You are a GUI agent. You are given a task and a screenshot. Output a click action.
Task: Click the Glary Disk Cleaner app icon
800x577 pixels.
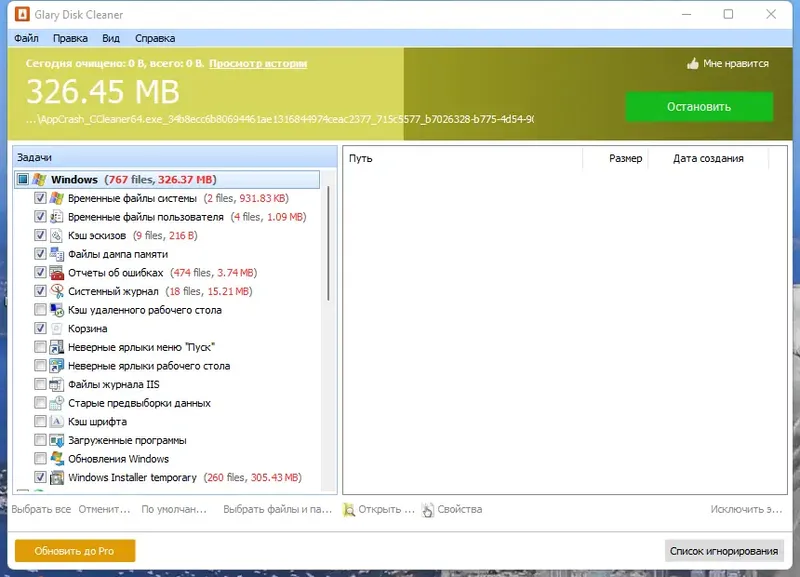(22, 14)
